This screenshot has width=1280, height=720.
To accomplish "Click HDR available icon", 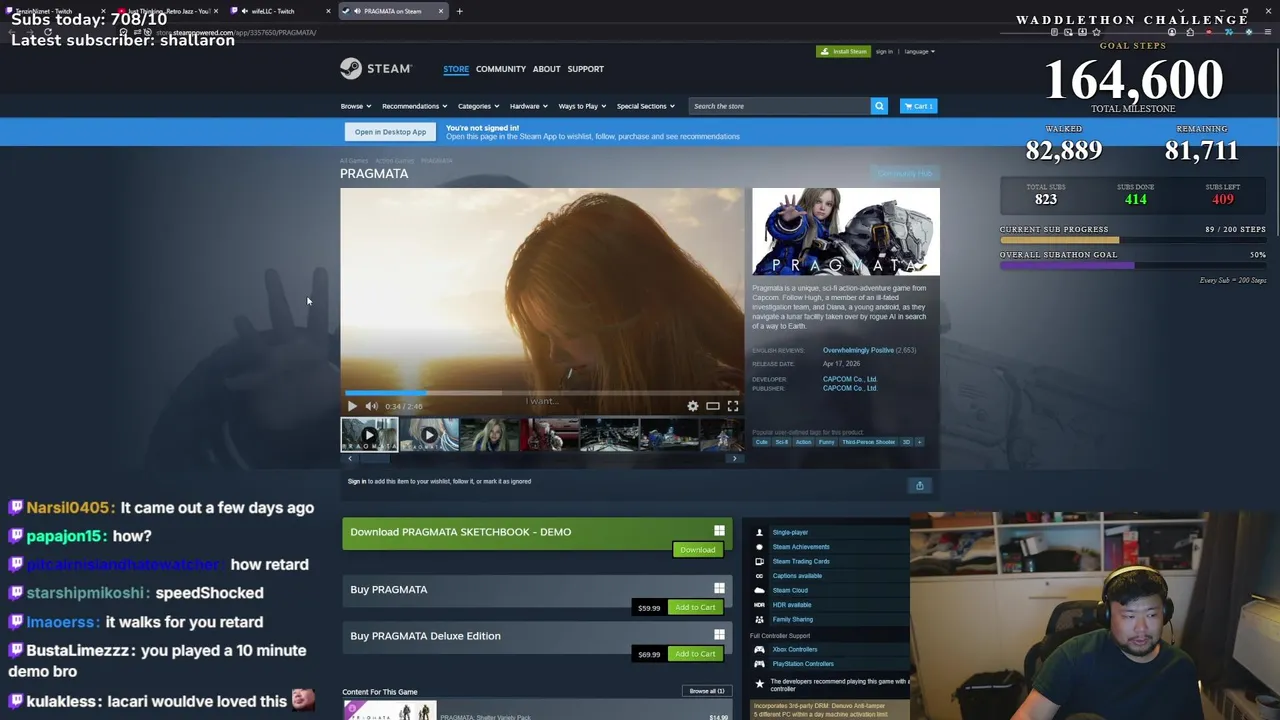I will [759, 605].
